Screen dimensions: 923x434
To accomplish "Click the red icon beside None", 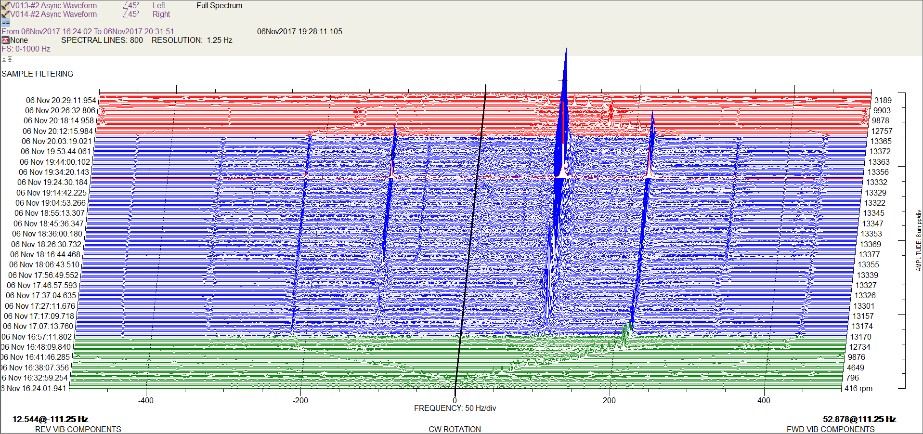I will [4, 40].
